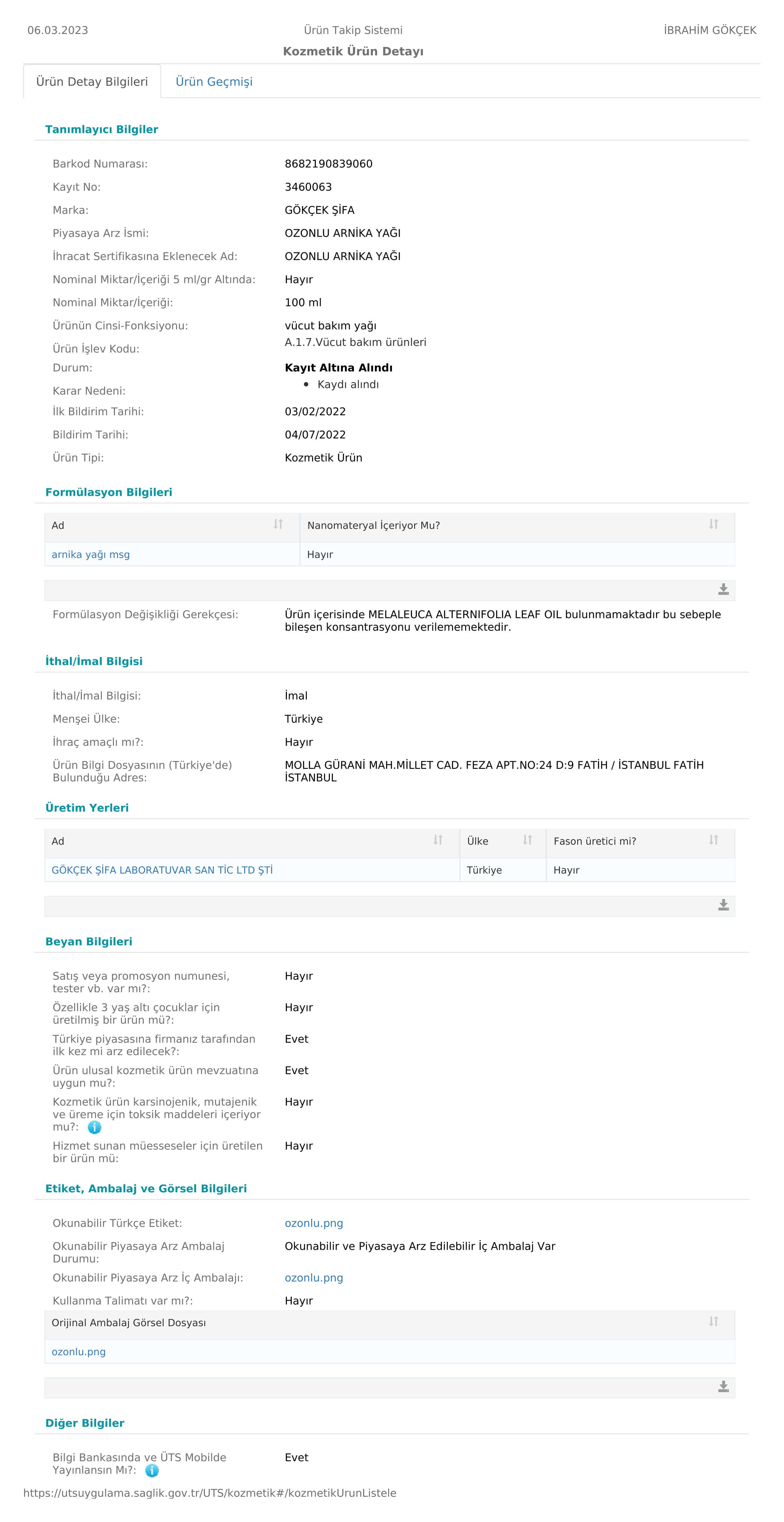The height and width of the screenshot is (1522, 784).
Task: Open ozonlu.png in Orijinal Ambalaj table
Action: [x=78, y=1352]
